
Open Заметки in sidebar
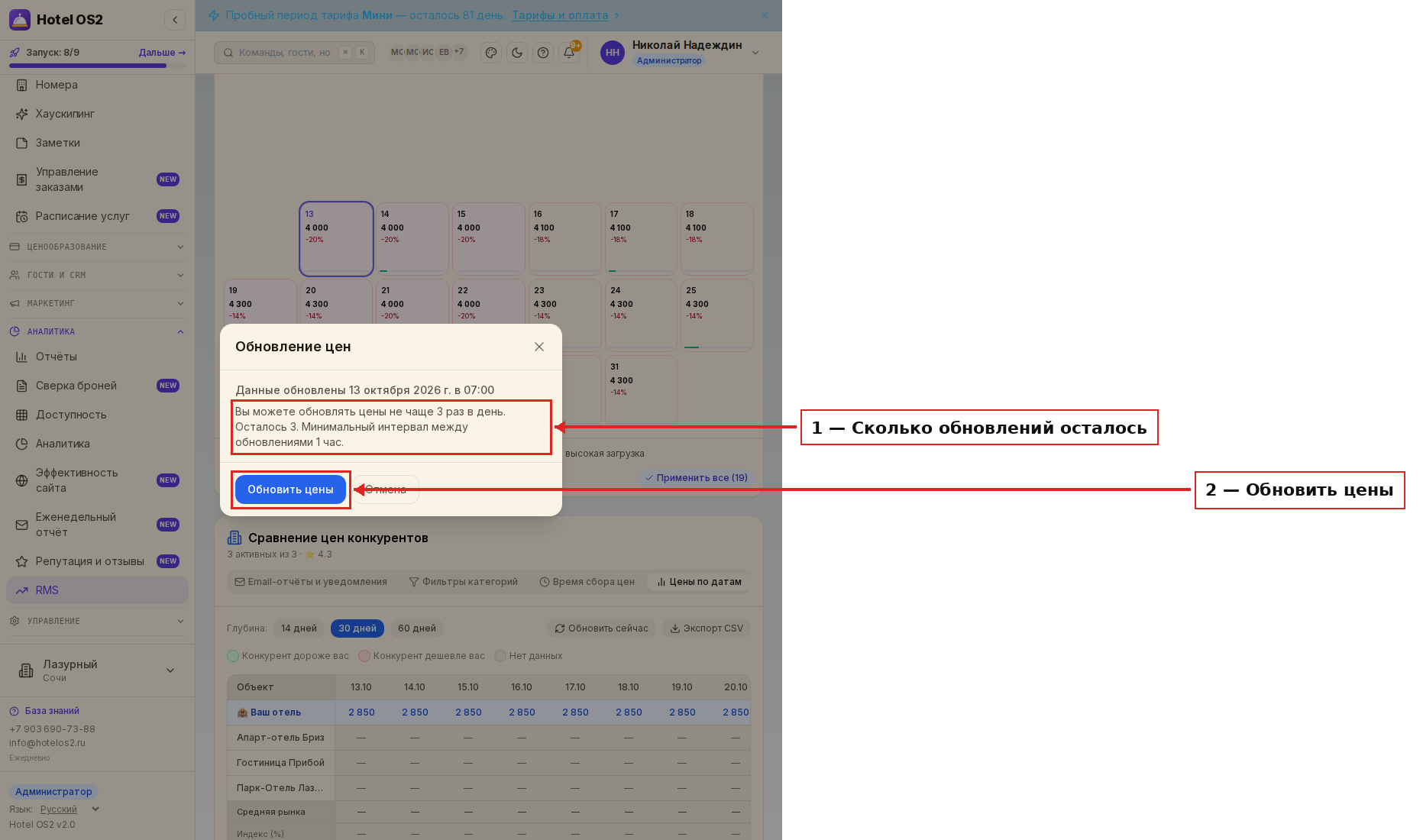click(x=97, y=143)
